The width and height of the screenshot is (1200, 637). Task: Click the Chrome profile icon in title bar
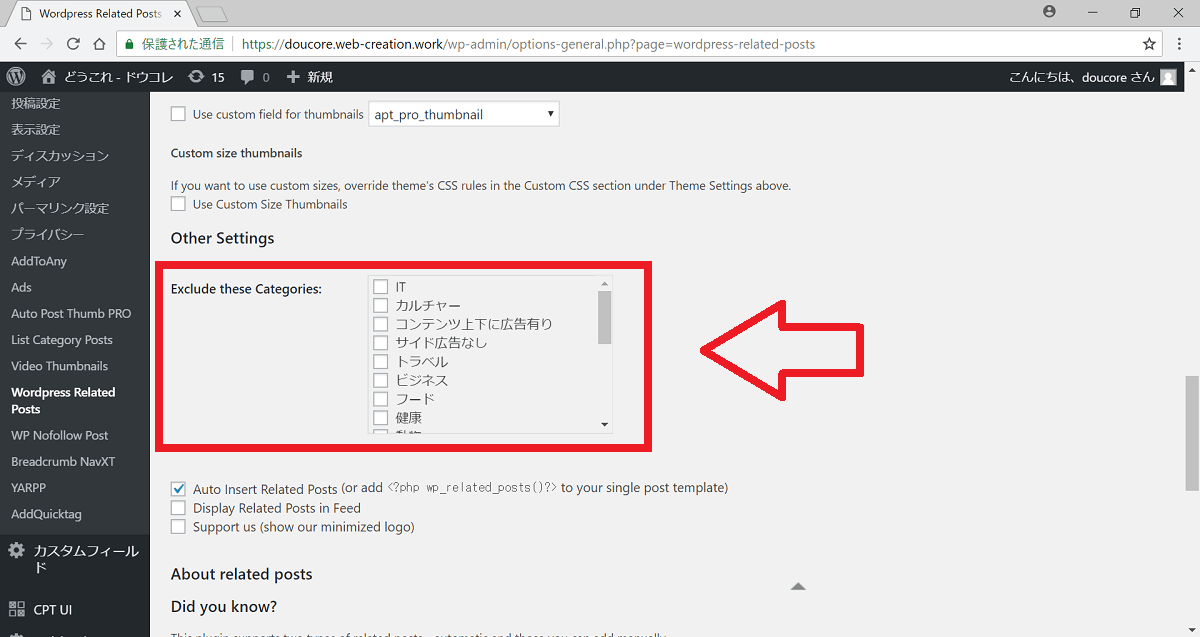(x=1049, y=12)
